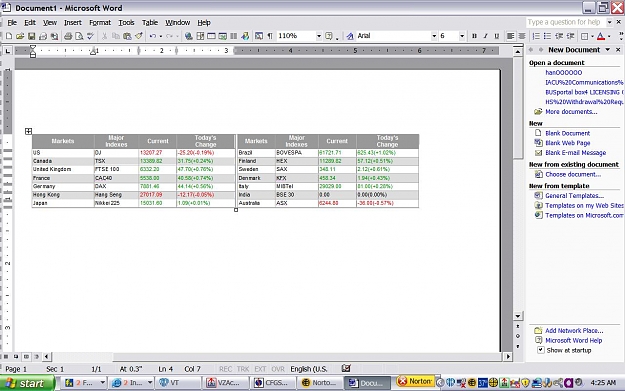The width and height of the screenshot is (625, 391).
Task: Select the Format Painter brush icon
Action: click(138, 36)
